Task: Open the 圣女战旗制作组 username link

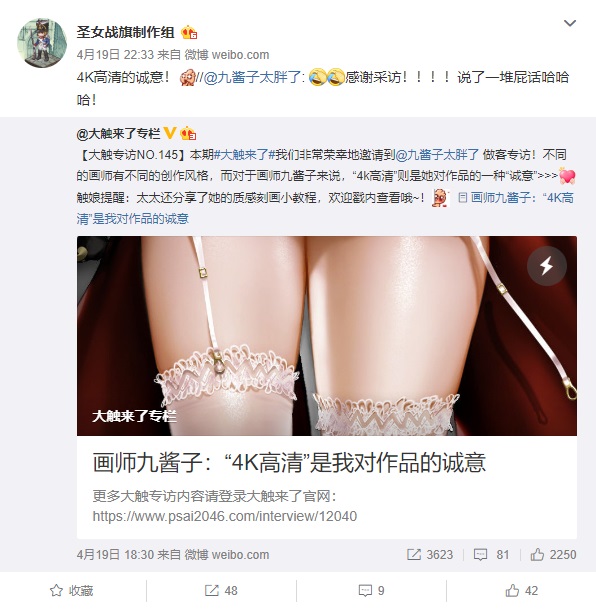Action: 126,32
